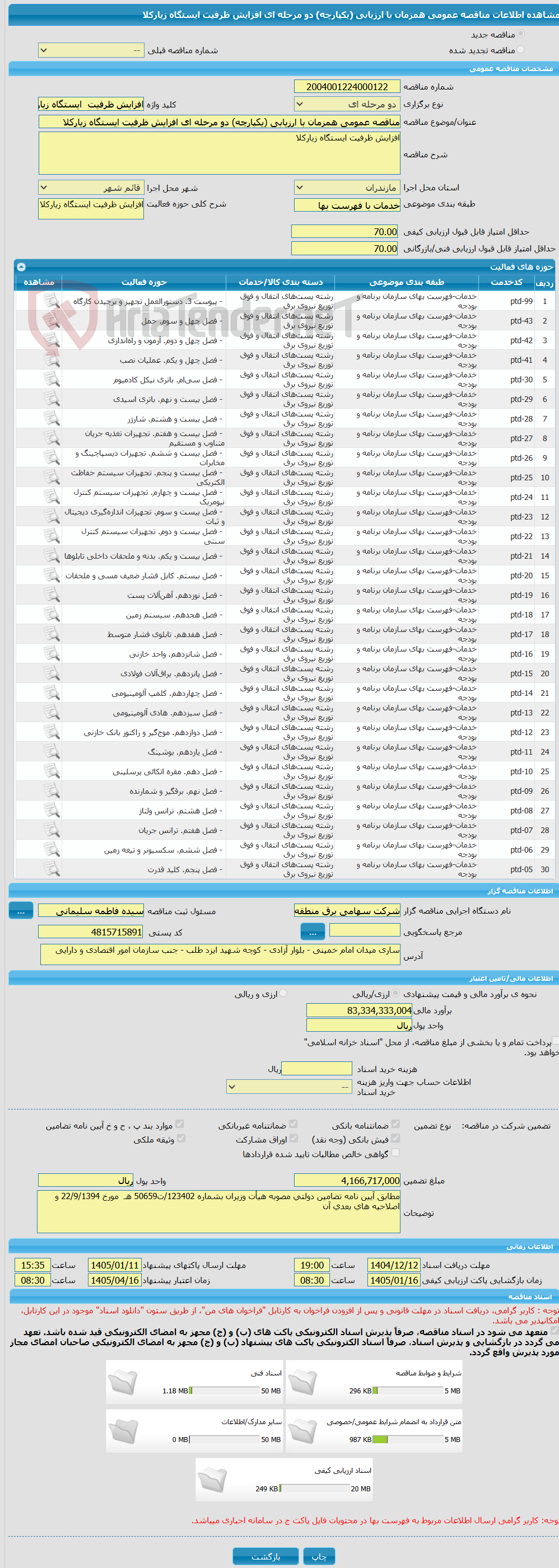Toggle the وثیقه ملکی checkbox
559x1568 pixels.
pos(181,1138)
